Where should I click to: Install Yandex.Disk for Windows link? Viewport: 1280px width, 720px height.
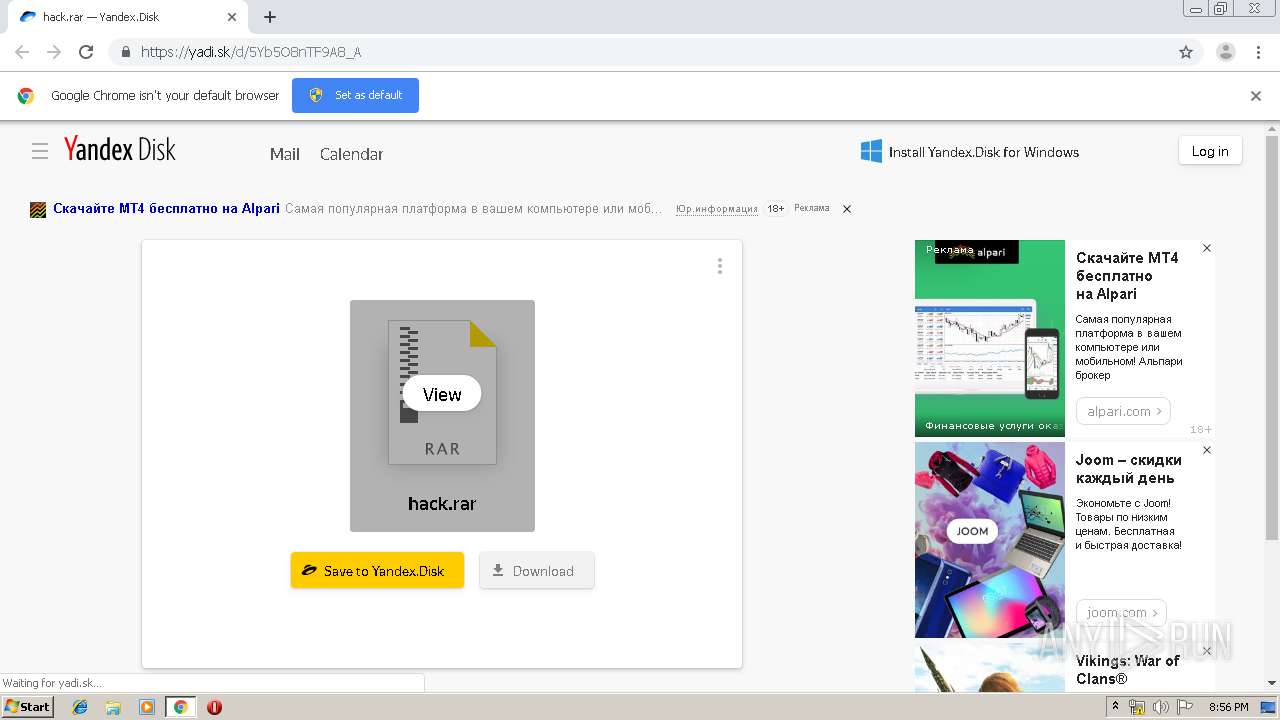point(970,152)
